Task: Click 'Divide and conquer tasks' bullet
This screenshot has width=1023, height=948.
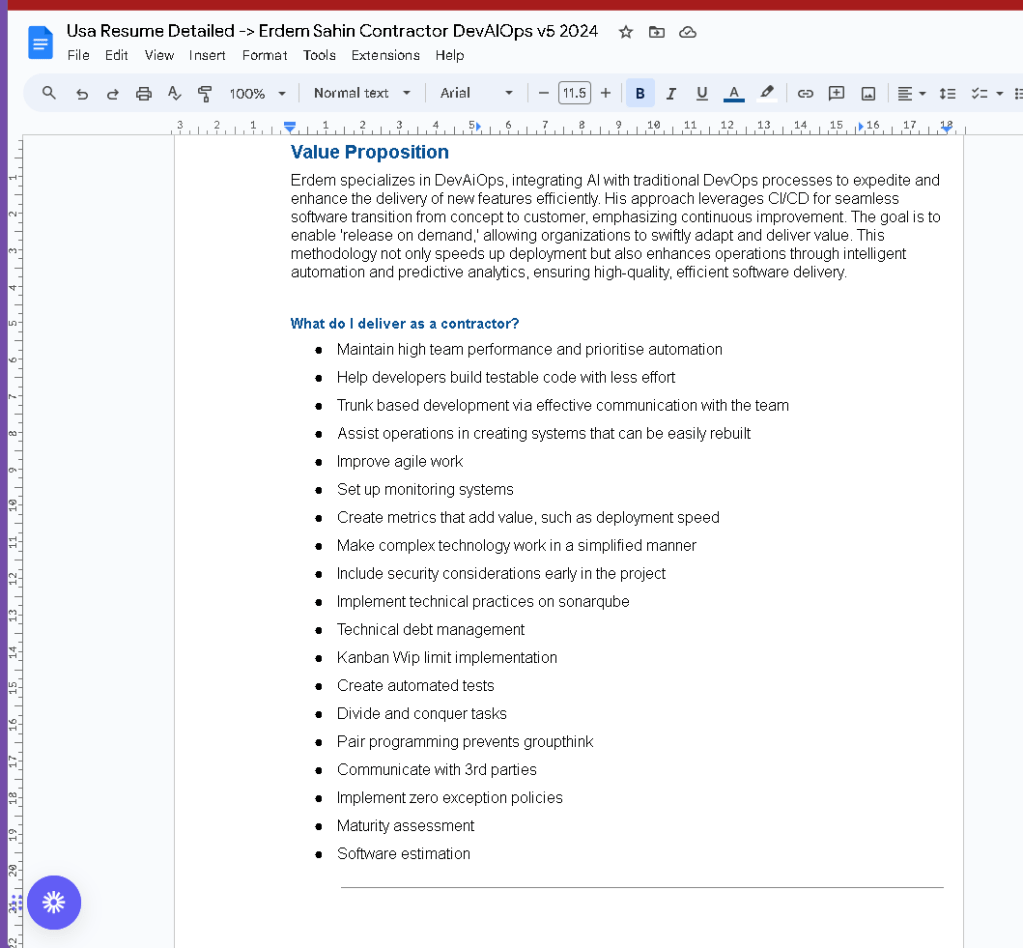Action: [x=421, y=714]
